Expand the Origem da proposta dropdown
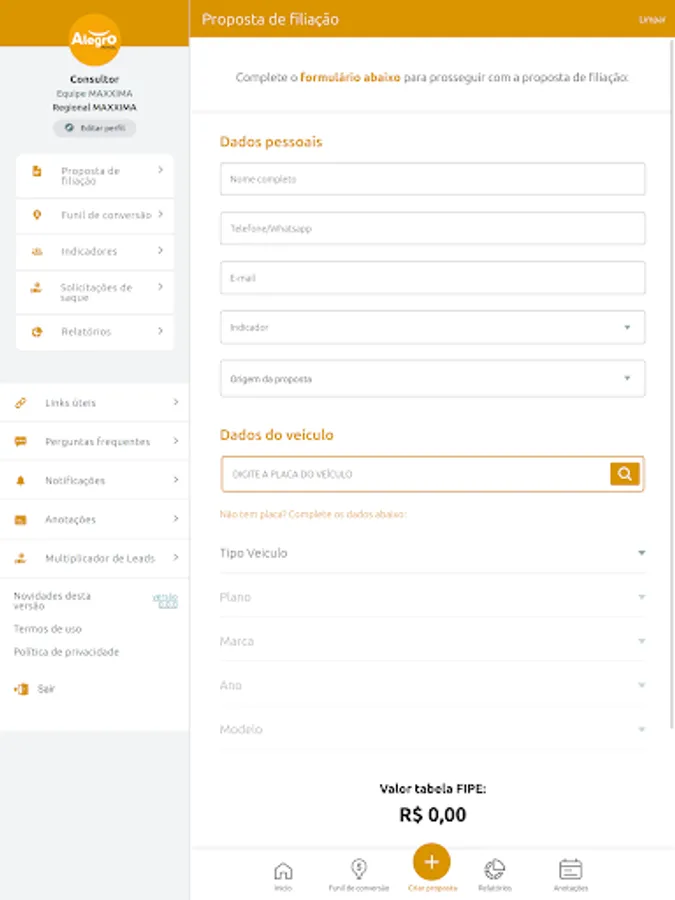Viewport: 675px width, 900px height. pos(432,379)
